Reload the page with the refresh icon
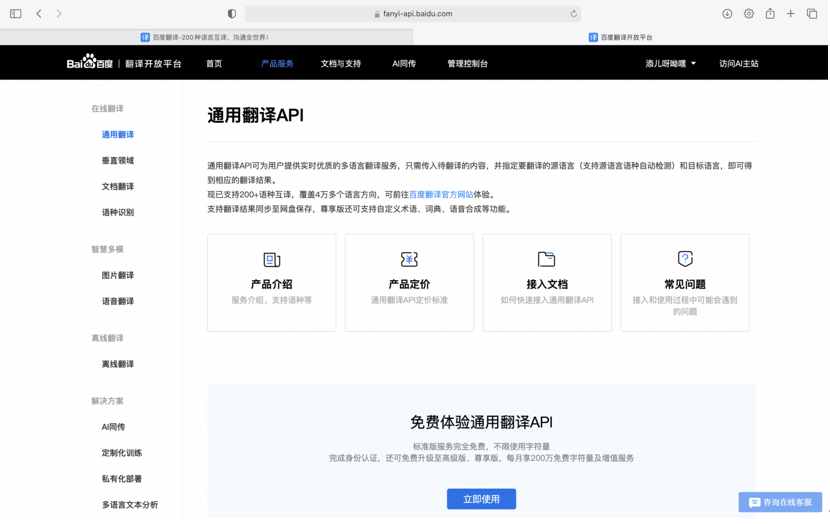The image size is (830, 524). pyautogui.click(x=574, y=14)
